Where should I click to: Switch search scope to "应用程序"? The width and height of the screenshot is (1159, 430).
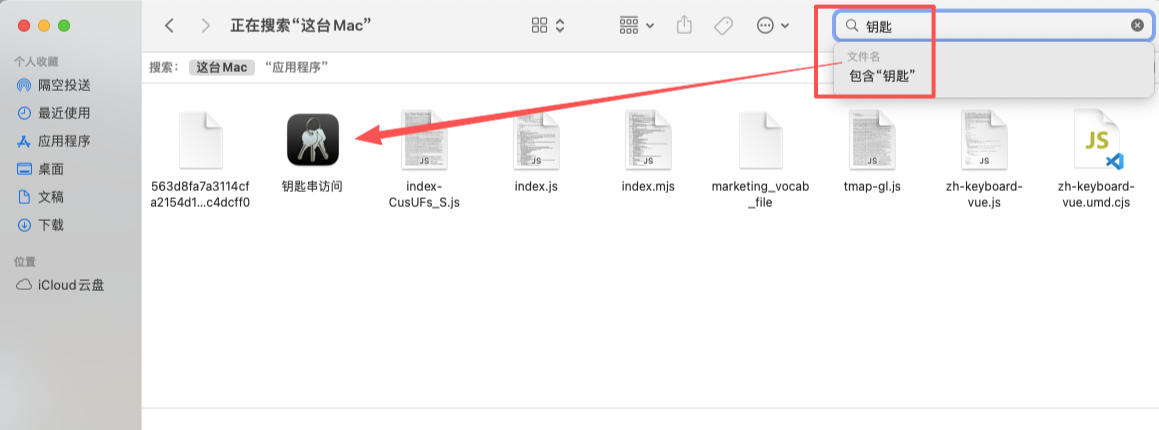(x=296, y=67)
